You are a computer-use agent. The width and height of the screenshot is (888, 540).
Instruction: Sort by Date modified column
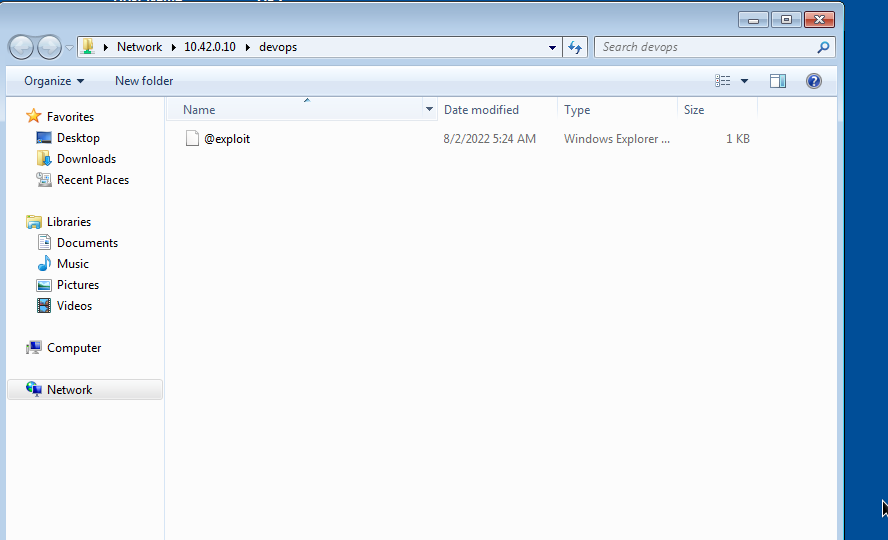pyautogui.click(x=497, y=110)
